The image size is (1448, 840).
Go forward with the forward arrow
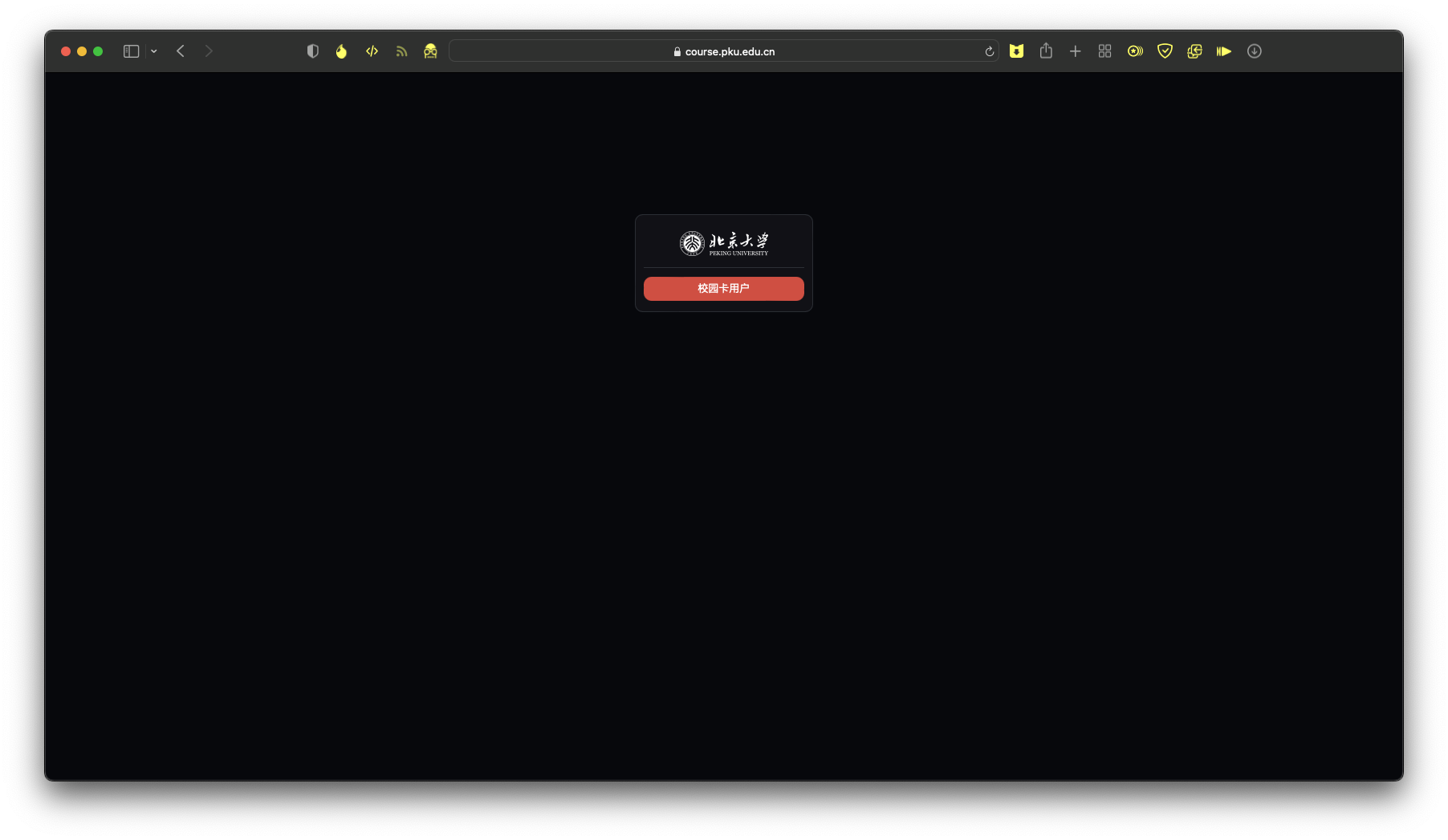pos(209,51)
